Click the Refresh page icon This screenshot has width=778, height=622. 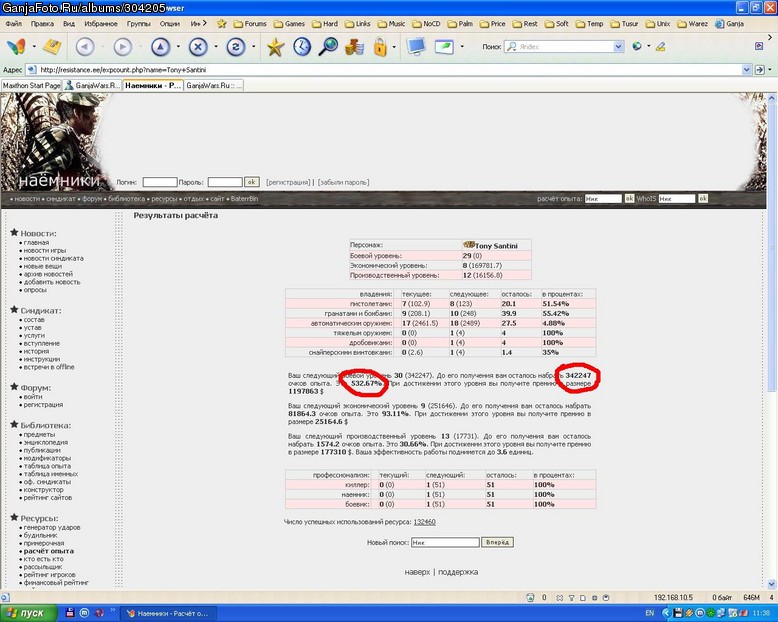click(236, 47)
